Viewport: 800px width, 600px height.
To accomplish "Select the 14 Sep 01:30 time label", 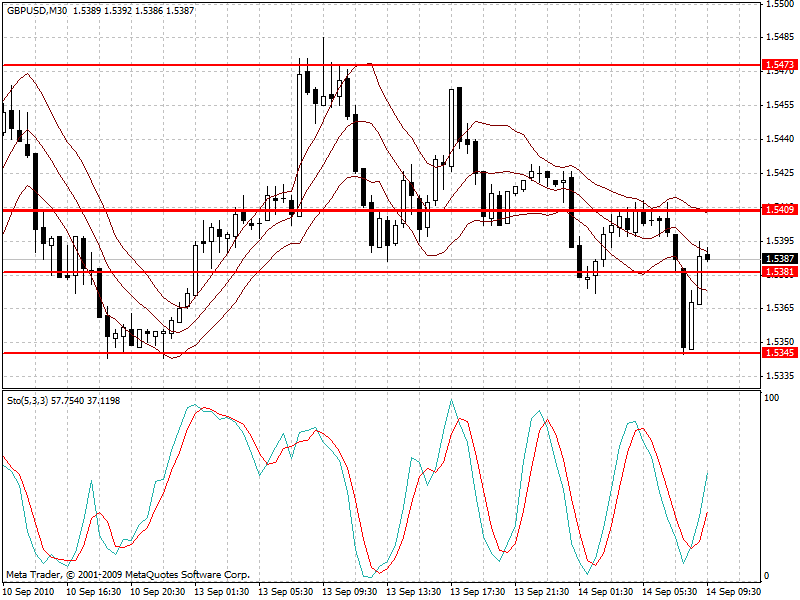I will [x=606, y=592].
